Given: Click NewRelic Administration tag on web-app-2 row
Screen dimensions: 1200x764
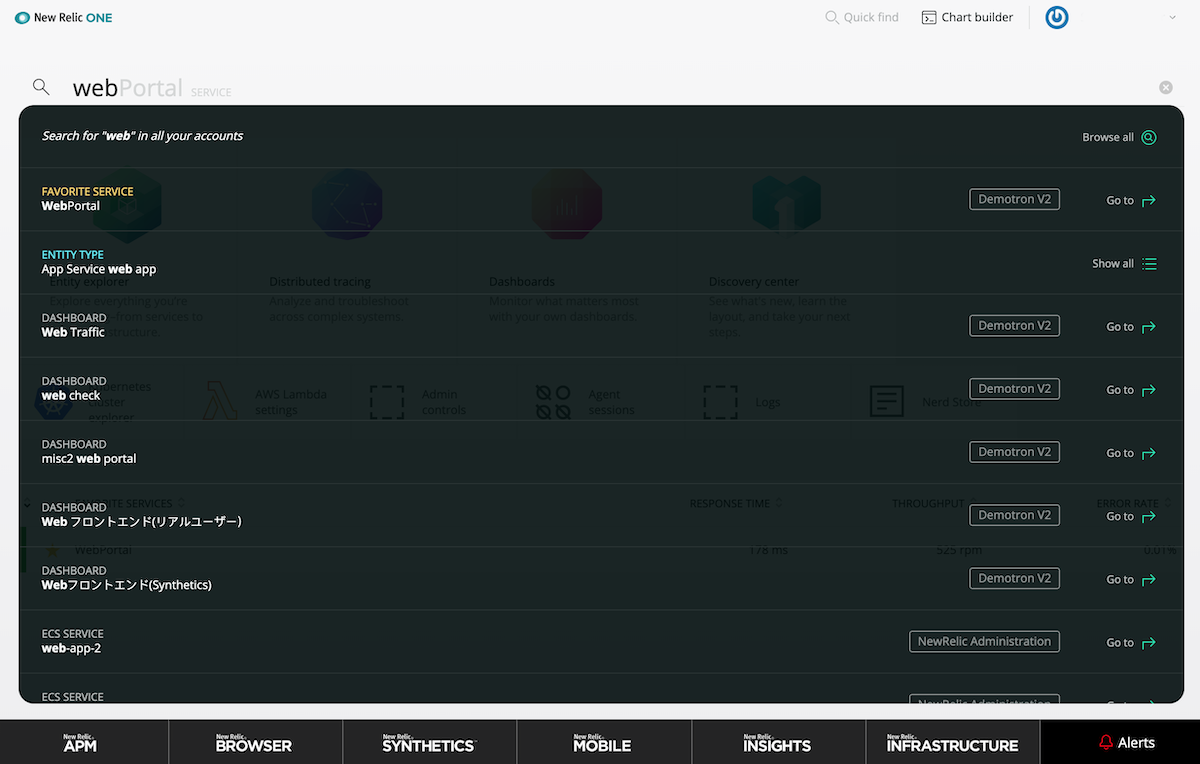Looking at the screenshot, I should [x=984, y=640].
